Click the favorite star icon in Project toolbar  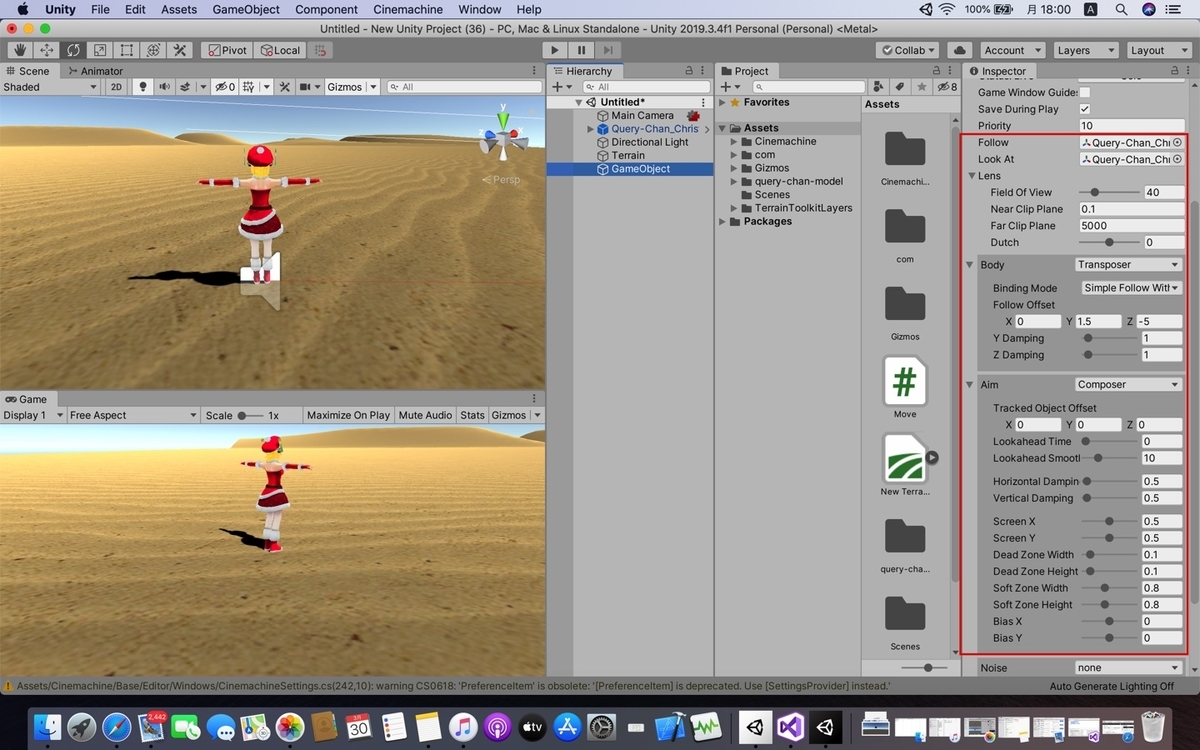pyautogui.click(x=921, y=87)
